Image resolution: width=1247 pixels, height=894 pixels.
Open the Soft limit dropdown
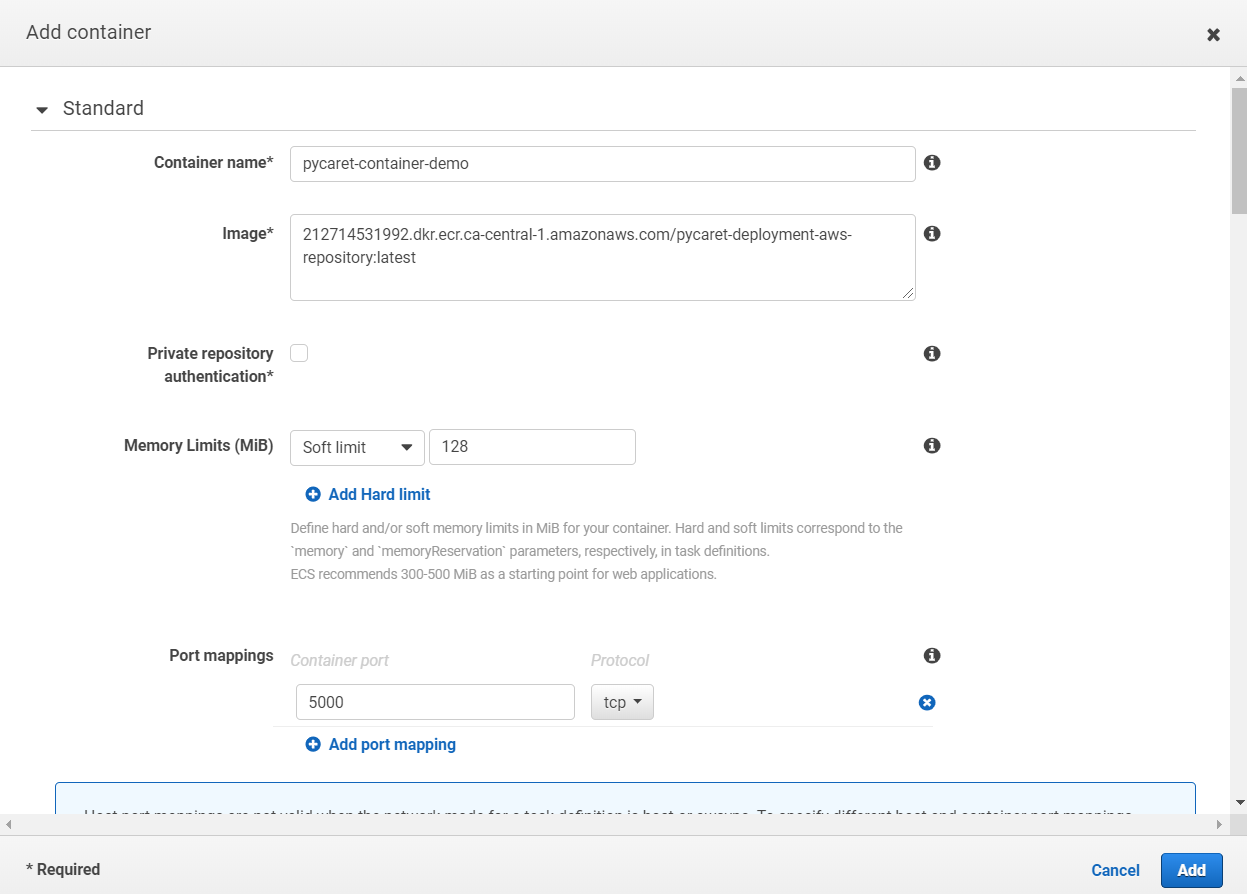tap(357, 447)
